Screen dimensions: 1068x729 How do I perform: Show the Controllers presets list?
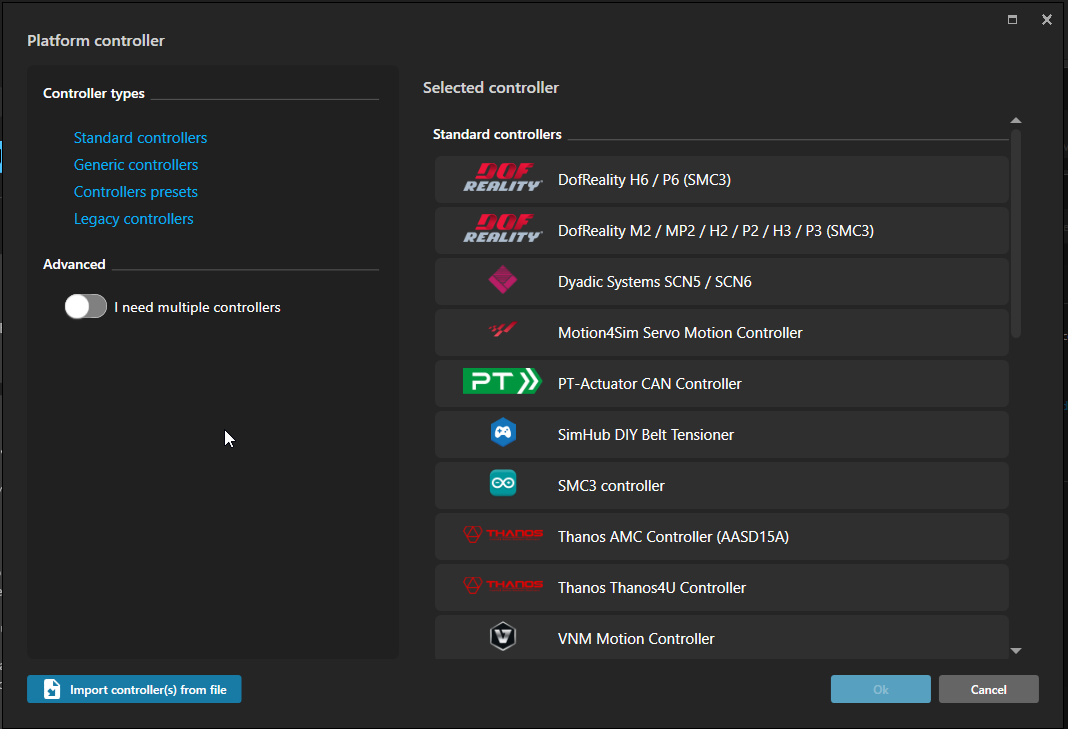click(136, 192)
